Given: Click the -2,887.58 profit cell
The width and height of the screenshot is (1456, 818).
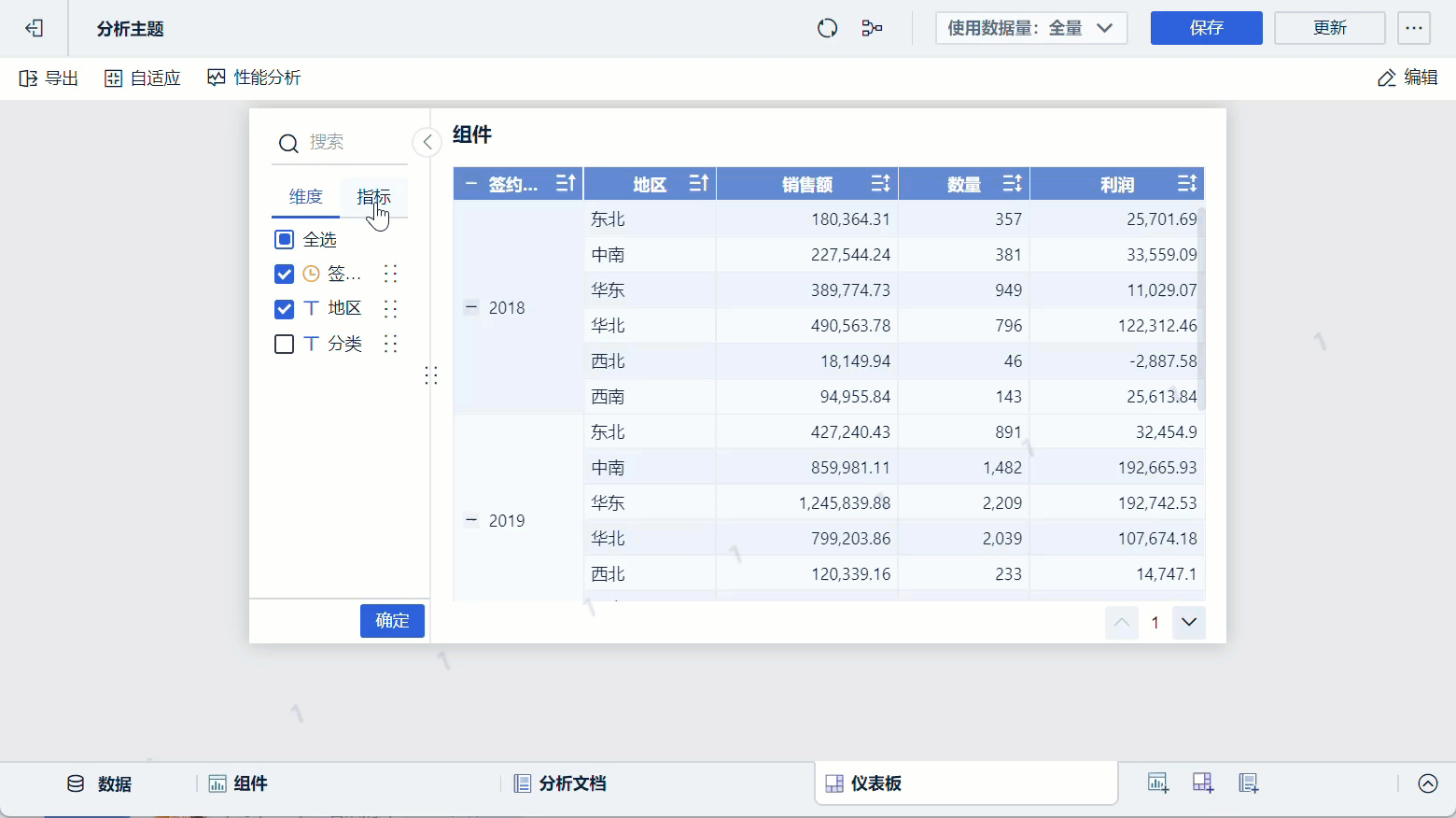Looking at the screenshot, I should tap(1117, 361).
